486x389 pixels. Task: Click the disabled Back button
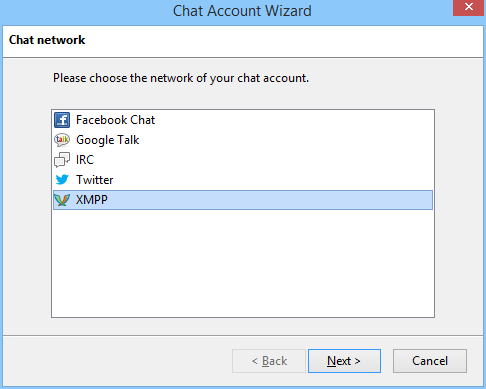point(269,361)
